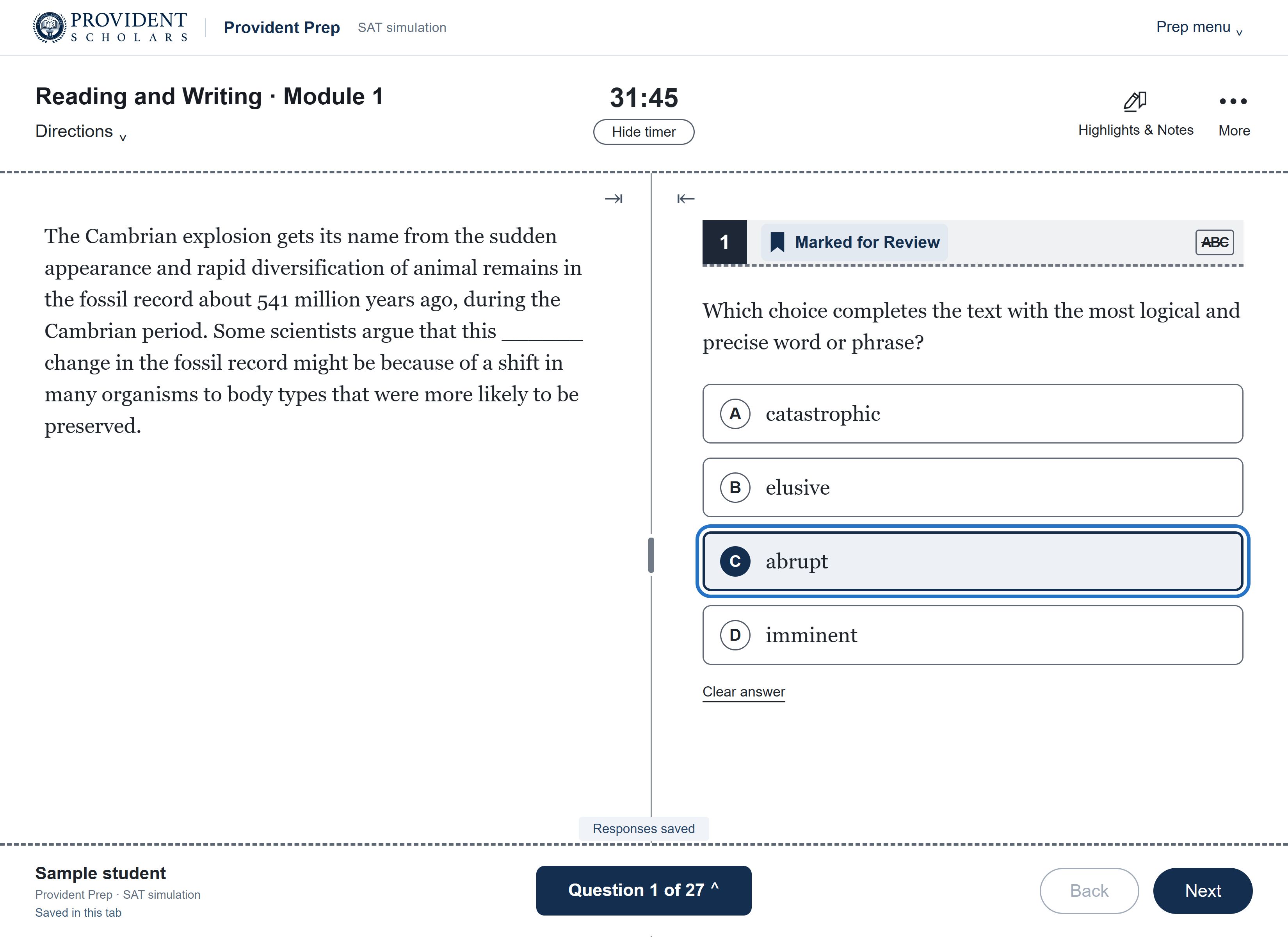Click the Saved in this tab text

(x=78, y=912)
